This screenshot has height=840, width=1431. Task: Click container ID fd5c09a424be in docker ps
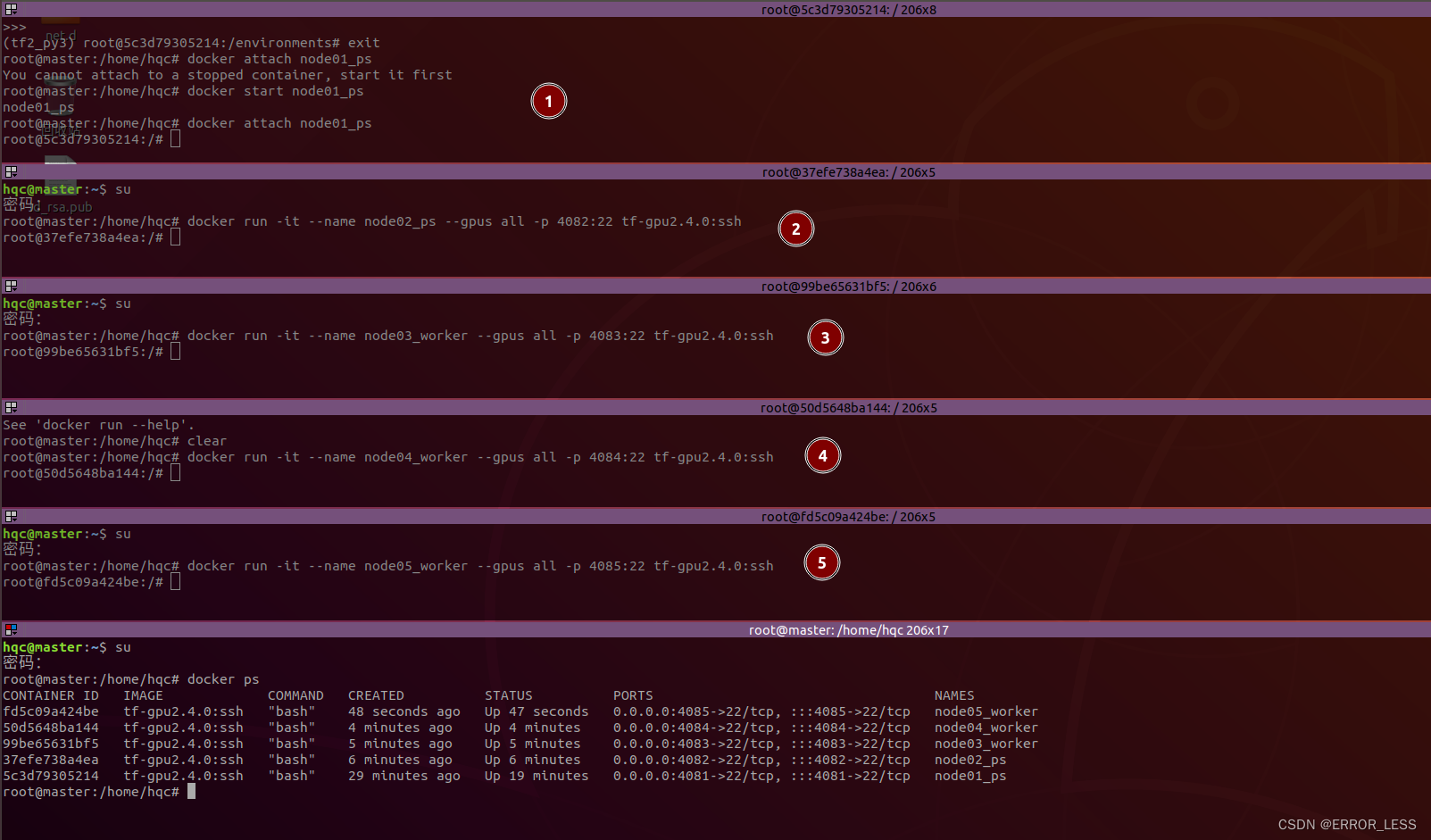[51, 711]
